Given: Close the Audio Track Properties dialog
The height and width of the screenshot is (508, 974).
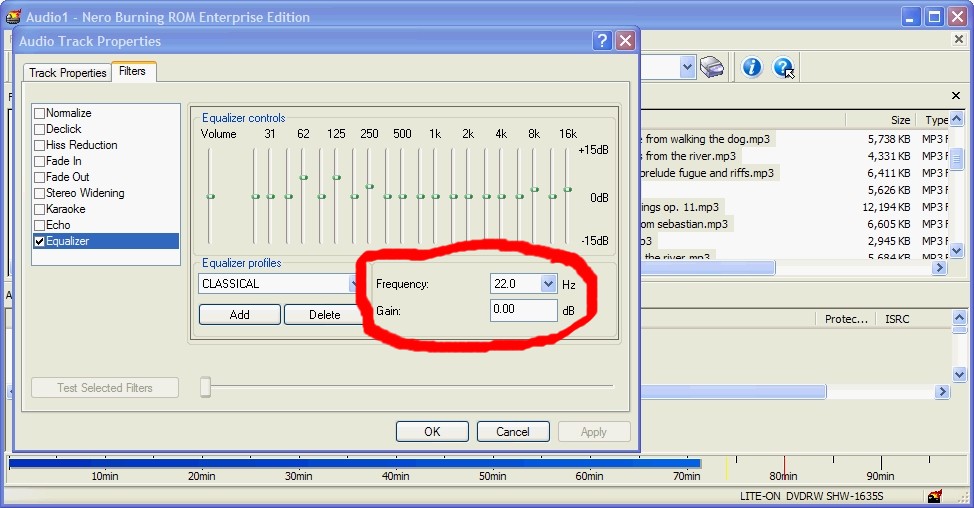Looking at the screenshot, I should (626, 41).
